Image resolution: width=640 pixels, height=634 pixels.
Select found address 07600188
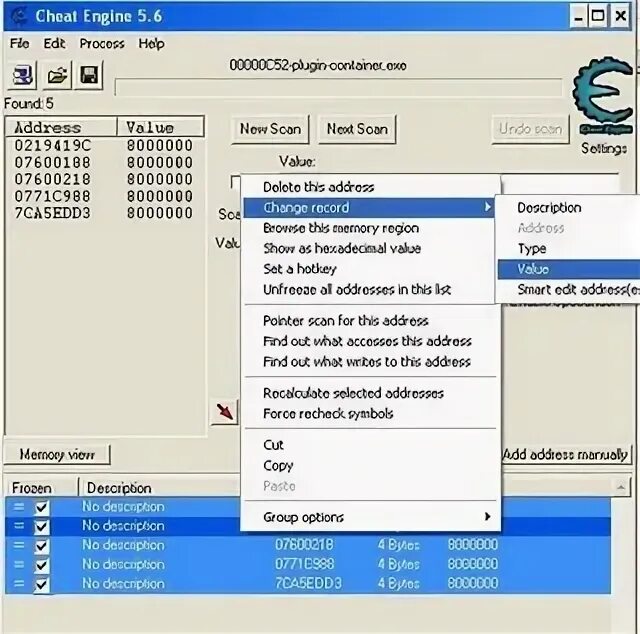pos(53,162)
